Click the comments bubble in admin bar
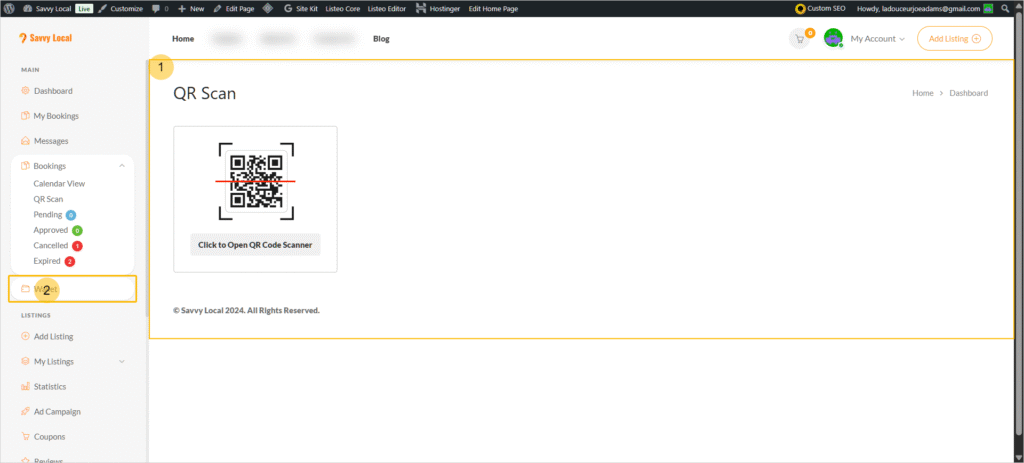This screenshot has width=1024, height=463. click(x=160, y=8)
